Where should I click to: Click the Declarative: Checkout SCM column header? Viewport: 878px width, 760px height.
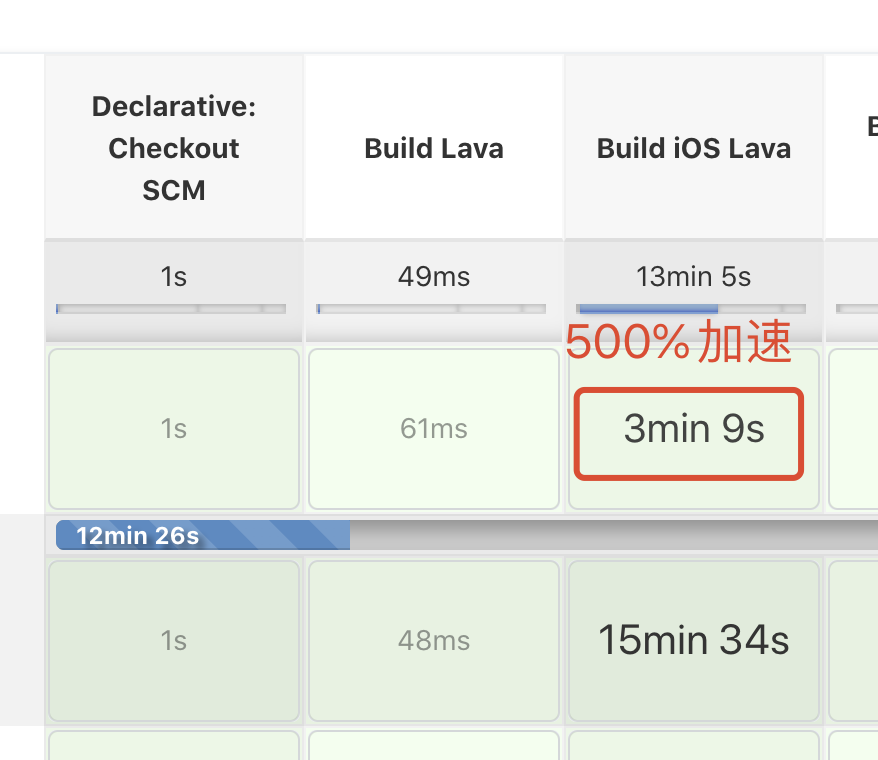coord(174,148)
